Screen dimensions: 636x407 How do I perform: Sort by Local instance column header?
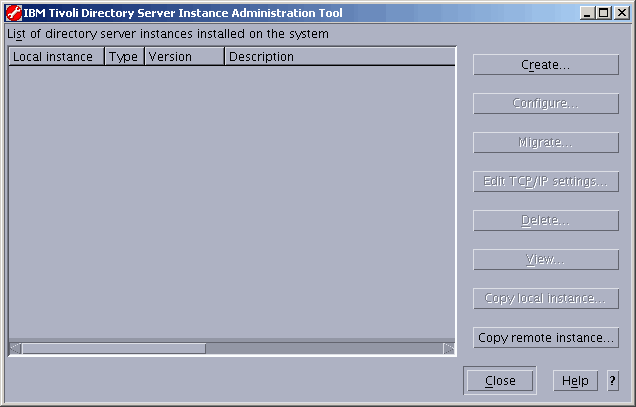56,57
